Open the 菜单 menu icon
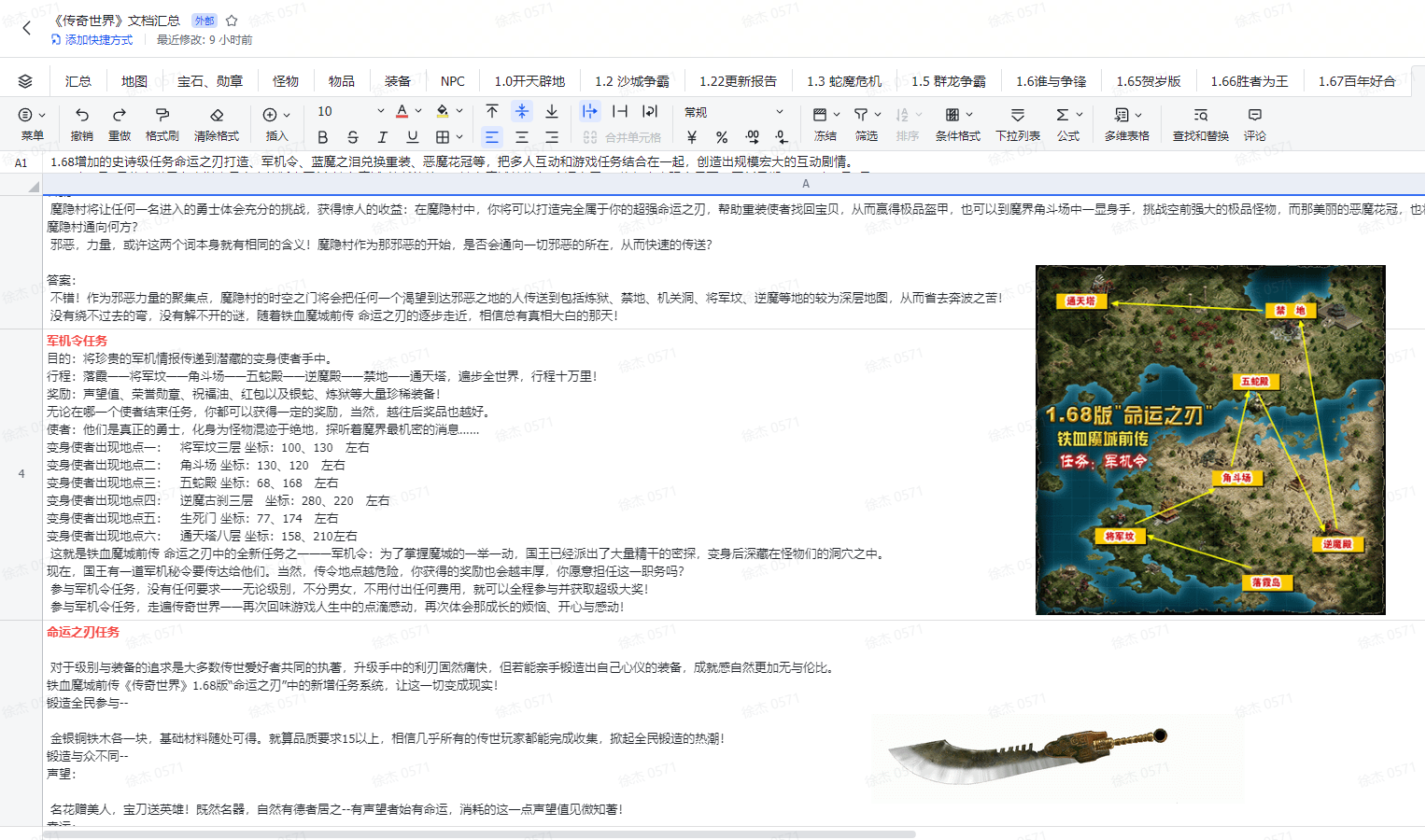This screenshot has width=1425, height=840. coord(25,114)
